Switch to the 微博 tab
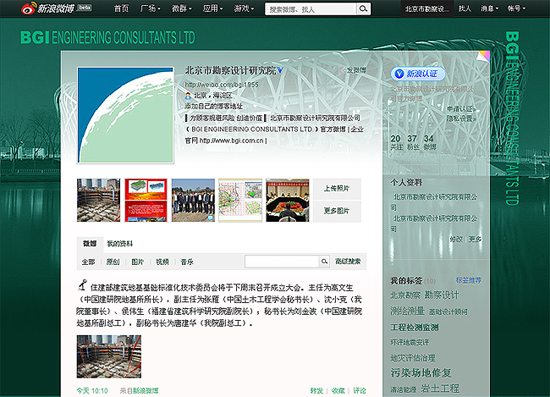The height and width of the screenshot is (397, 550). click(x=90, y=243)
